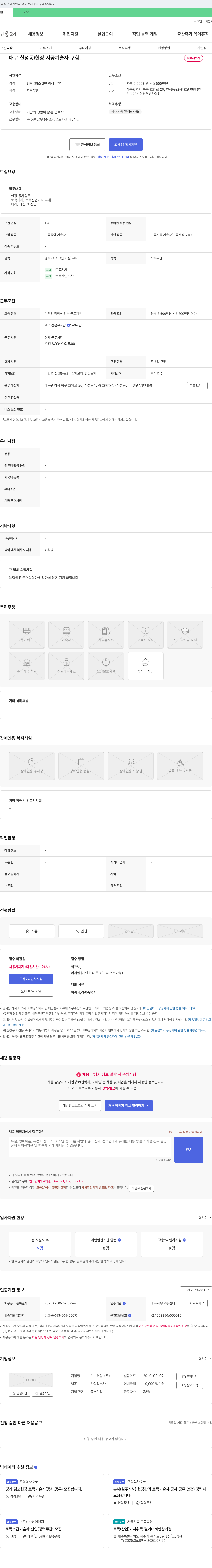Open the company 홈페이지 link
Screen dimensions: 212x1568
coord(189,1376)
